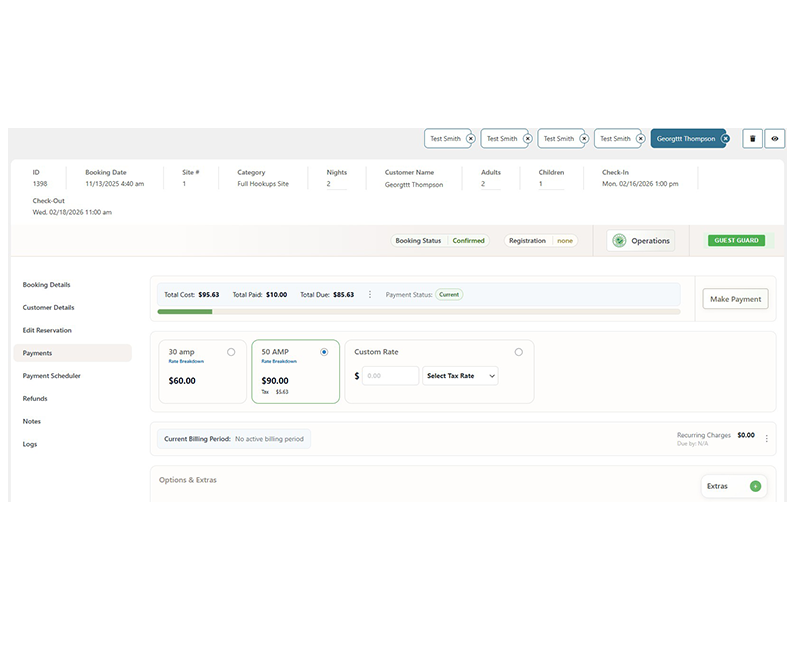Viewport: 795px width, 650px height.
Task: Open Rate Breakdown under 30 amp
Action: pos(184,361)
